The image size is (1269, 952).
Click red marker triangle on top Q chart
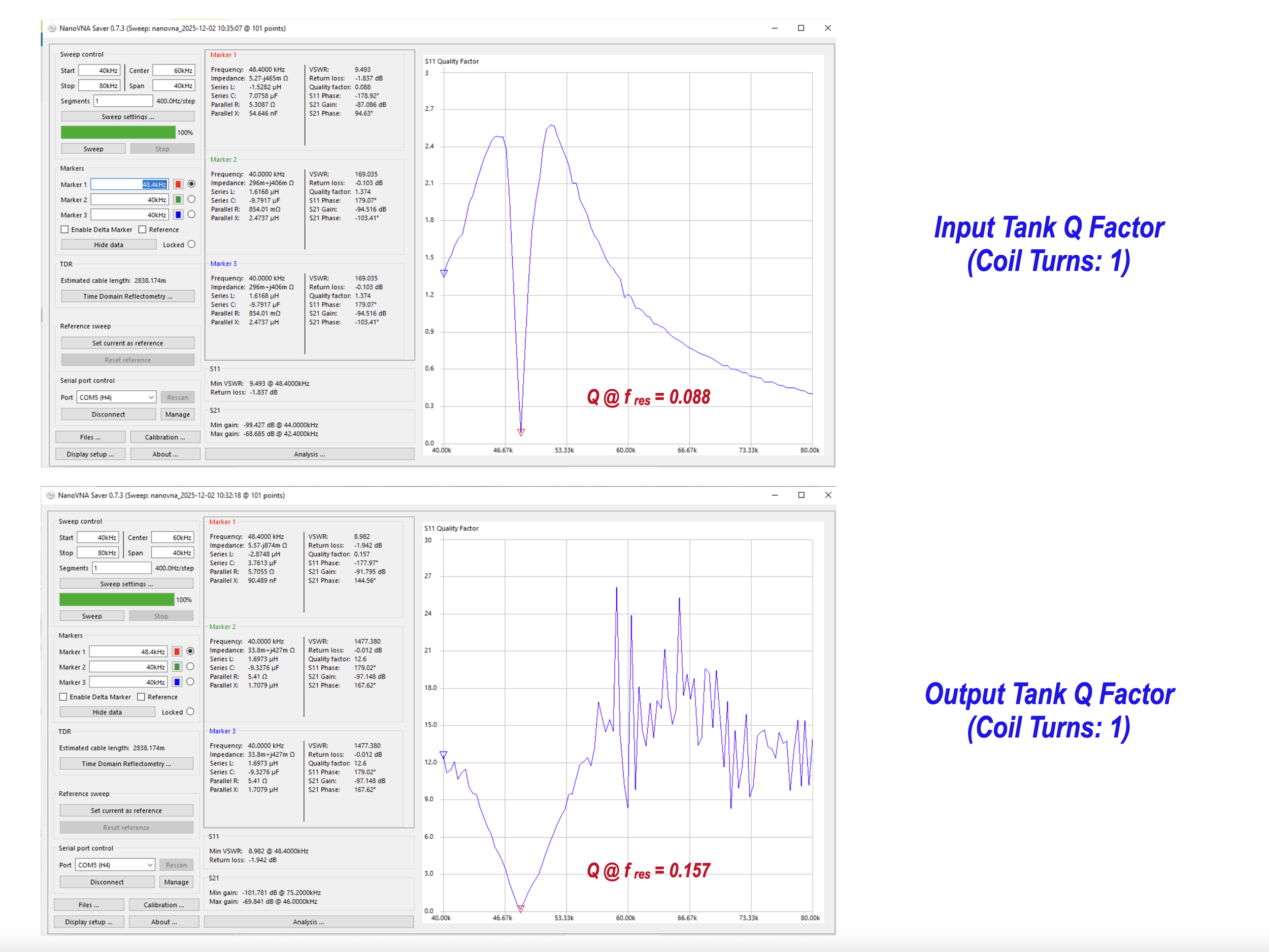(521, 432)
